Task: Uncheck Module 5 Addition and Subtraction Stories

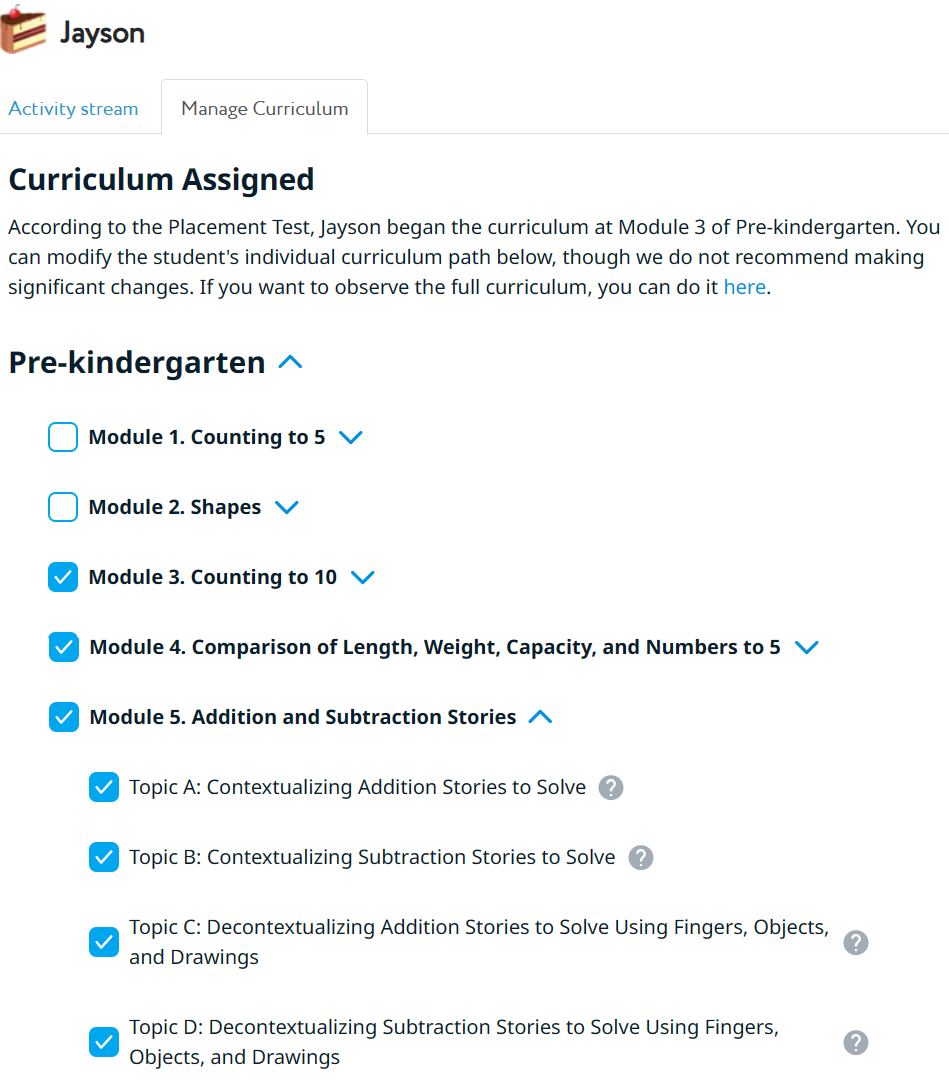Action: click(63, 717)
